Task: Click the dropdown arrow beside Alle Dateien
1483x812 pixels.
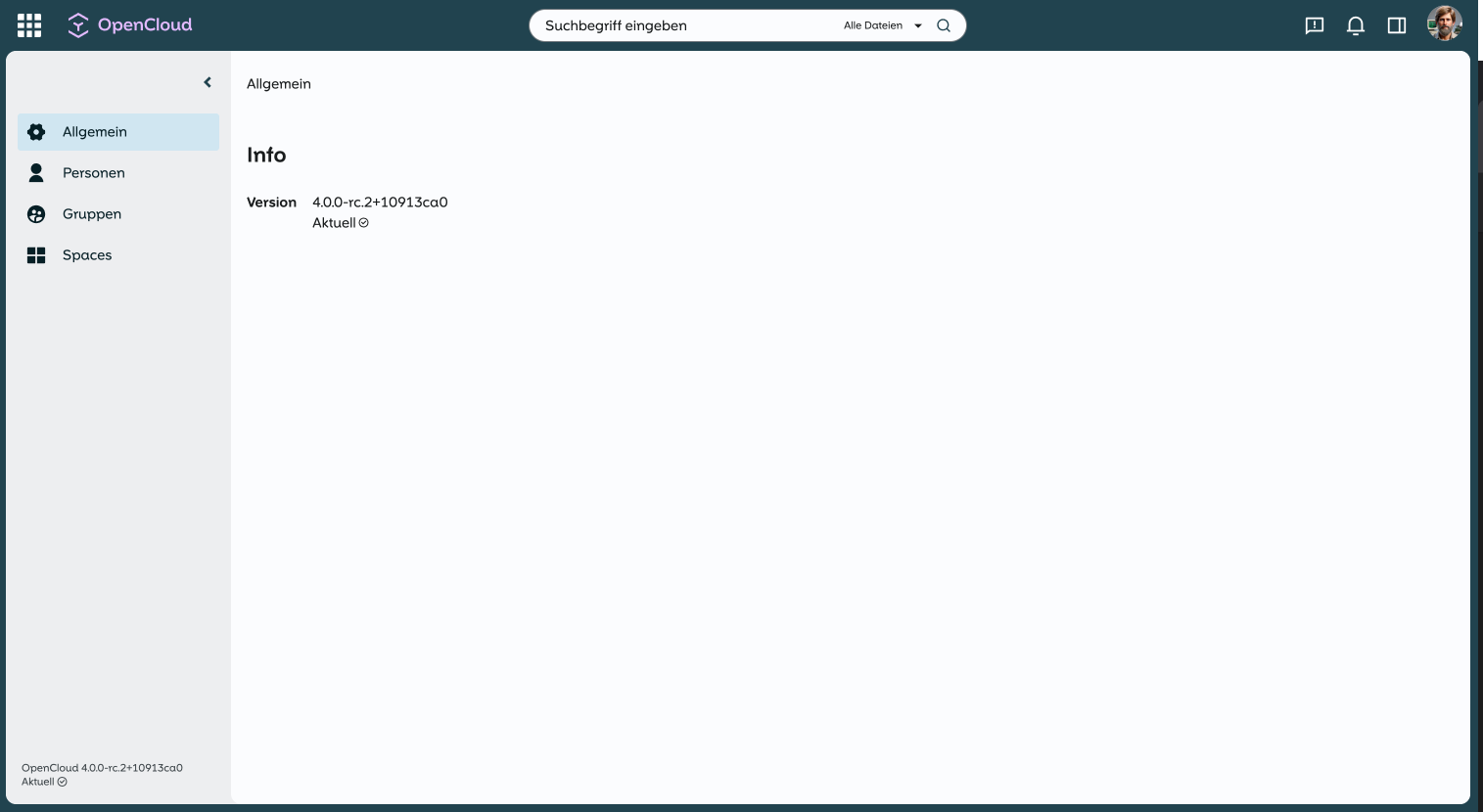Action: click(x=918, y=25)
